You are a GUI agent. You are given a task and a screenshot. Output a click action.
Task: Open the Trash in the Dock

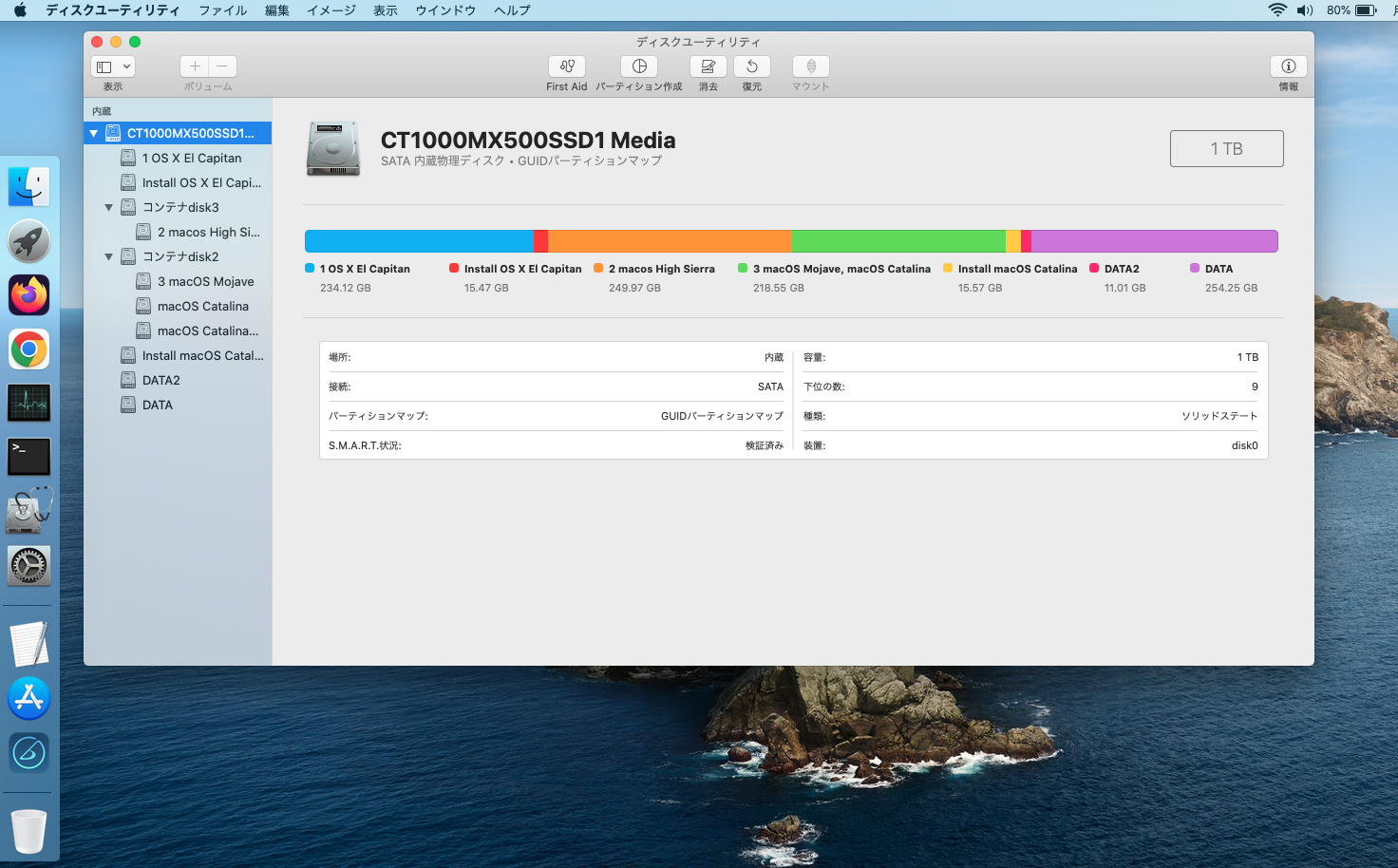point(29,832)
